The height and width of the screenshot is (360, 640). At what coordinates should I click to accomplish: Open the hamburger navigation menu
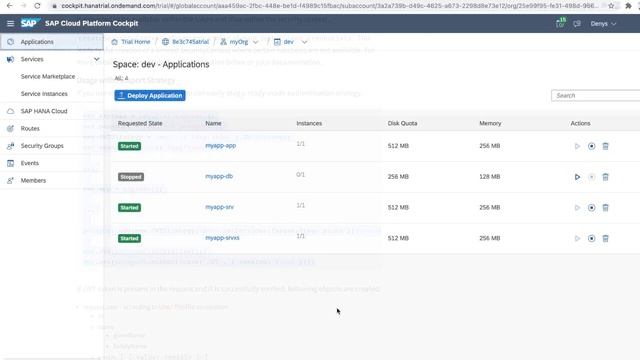pyautogui.click(x=10, y=24)
